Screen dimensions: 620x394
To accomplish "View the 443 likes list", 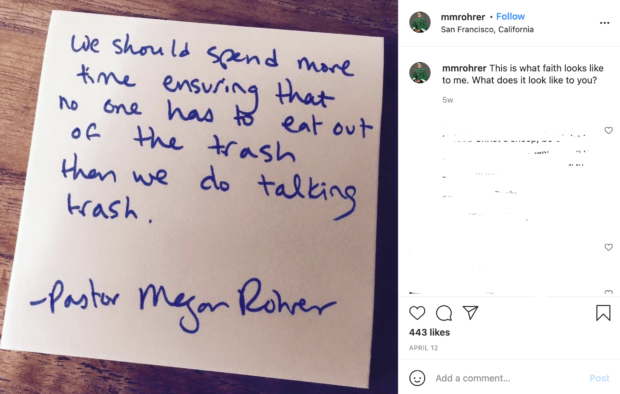I will [429, 332].
